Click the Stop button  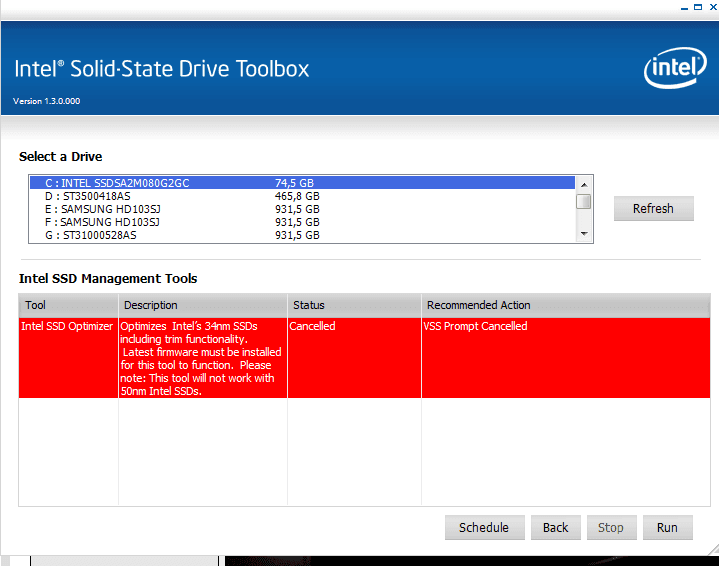coord(611,527)
